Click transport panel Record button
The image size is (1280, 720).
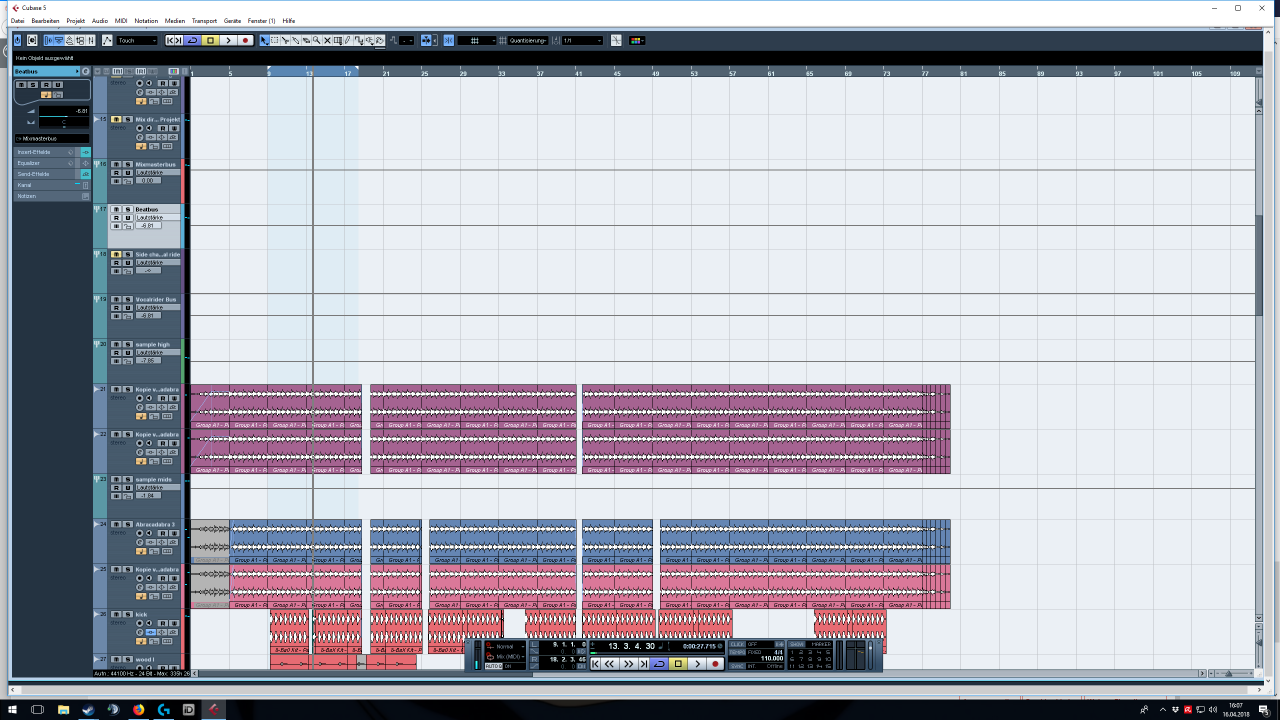[x=715, y=664]
